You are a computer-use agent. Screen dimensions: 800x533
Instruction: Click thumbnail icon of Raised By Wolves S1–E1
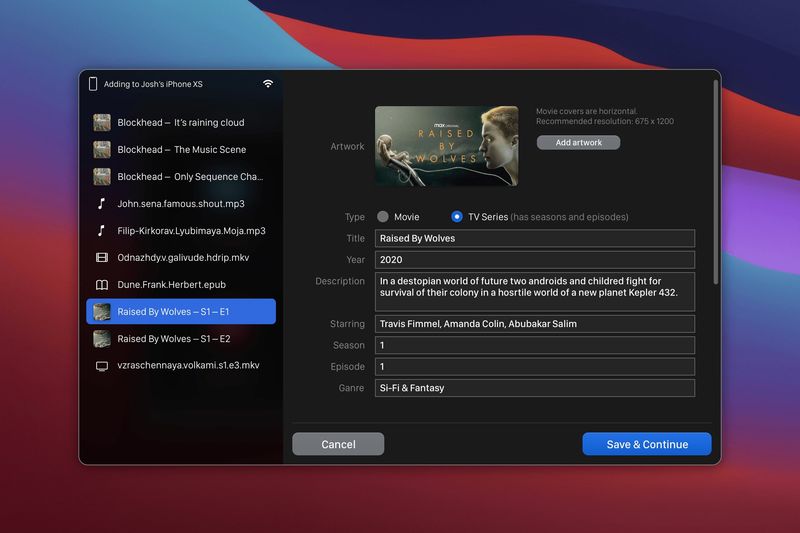[102, 312]
